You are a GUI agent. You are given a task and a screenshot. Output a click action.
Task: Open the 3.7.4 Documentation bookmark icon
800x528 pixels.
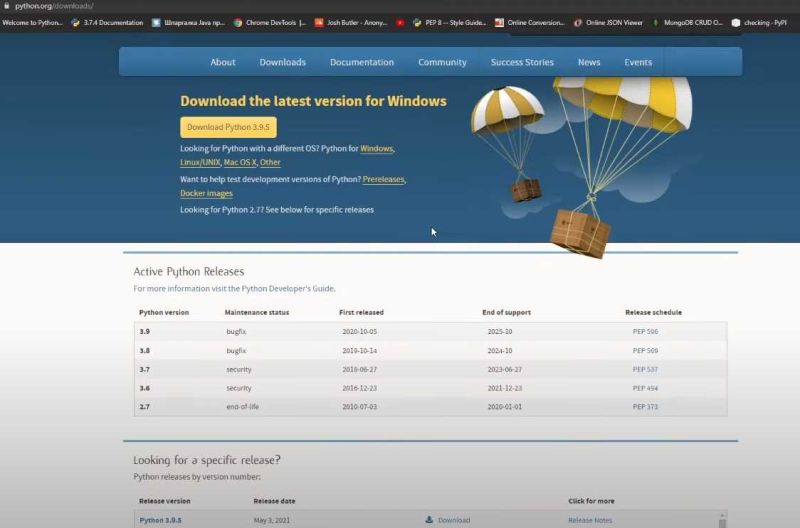tap(76, 23)
